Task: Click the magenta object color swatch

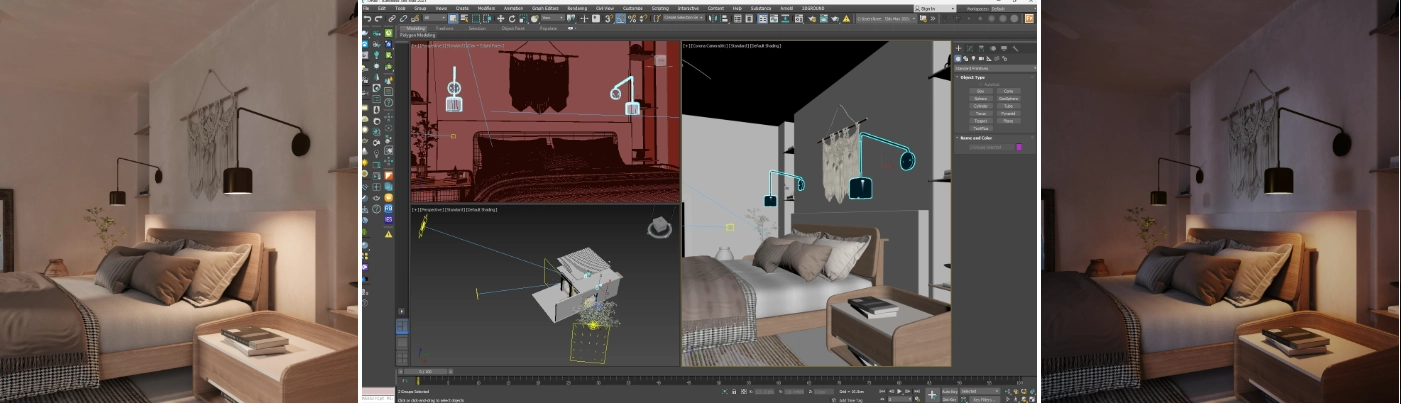Action: pos(1019,147)
